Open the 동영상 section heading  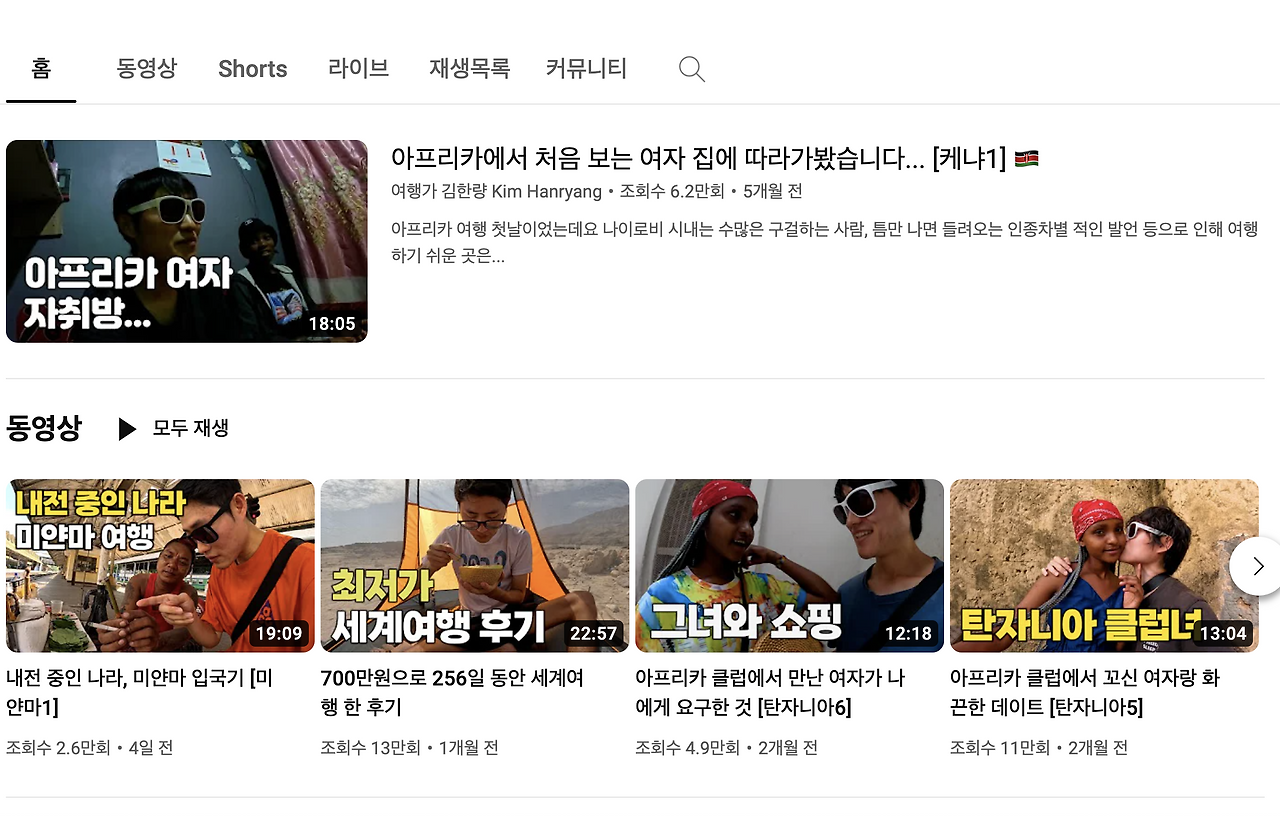44,427
